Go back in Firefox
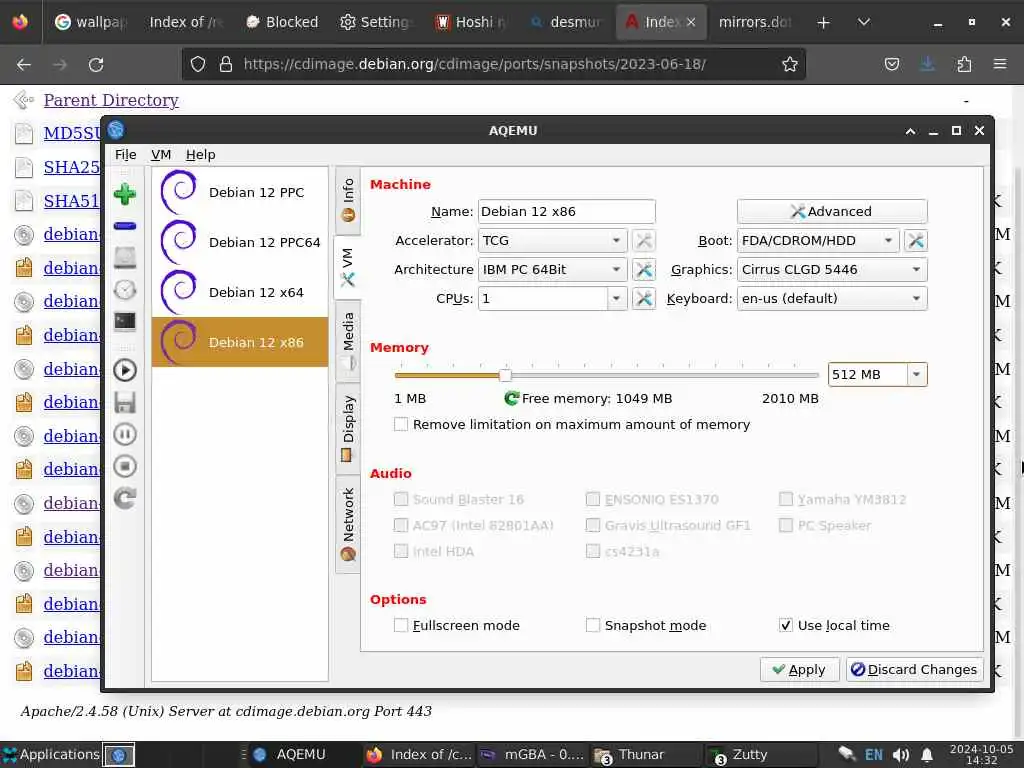 coord(24,64)
